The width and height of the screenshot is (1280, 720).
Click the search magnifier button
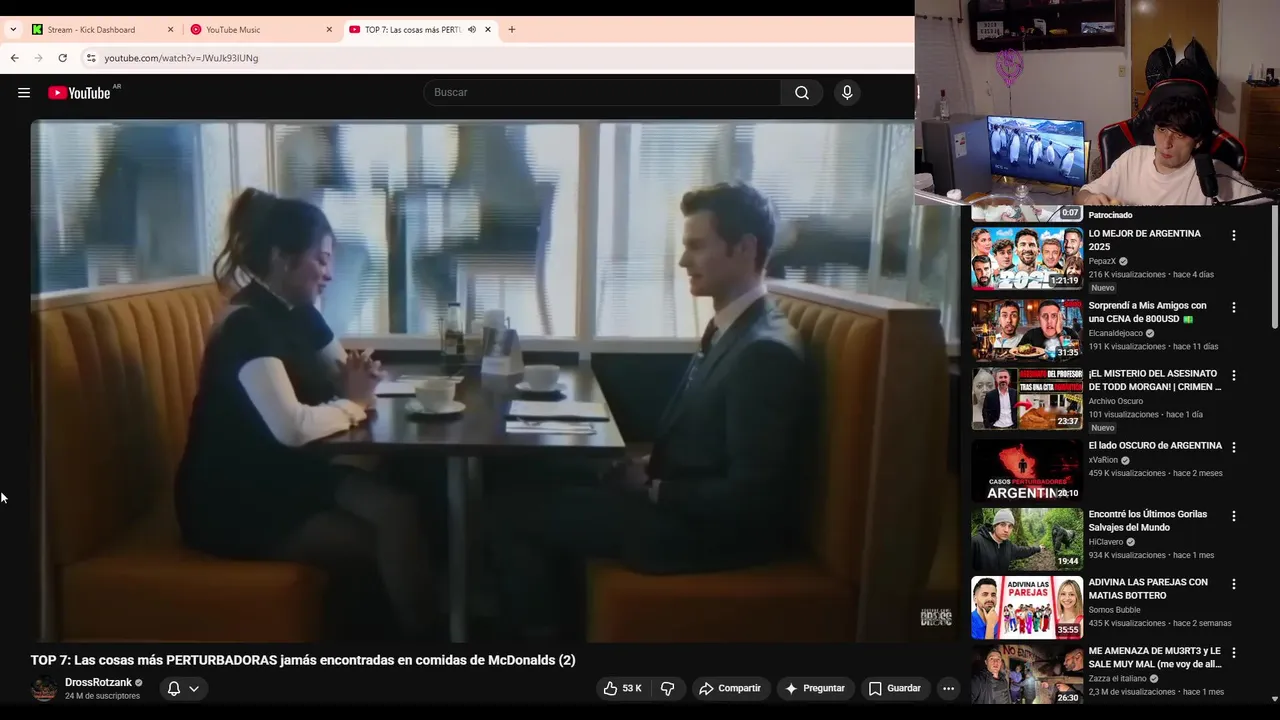[801, 93]
